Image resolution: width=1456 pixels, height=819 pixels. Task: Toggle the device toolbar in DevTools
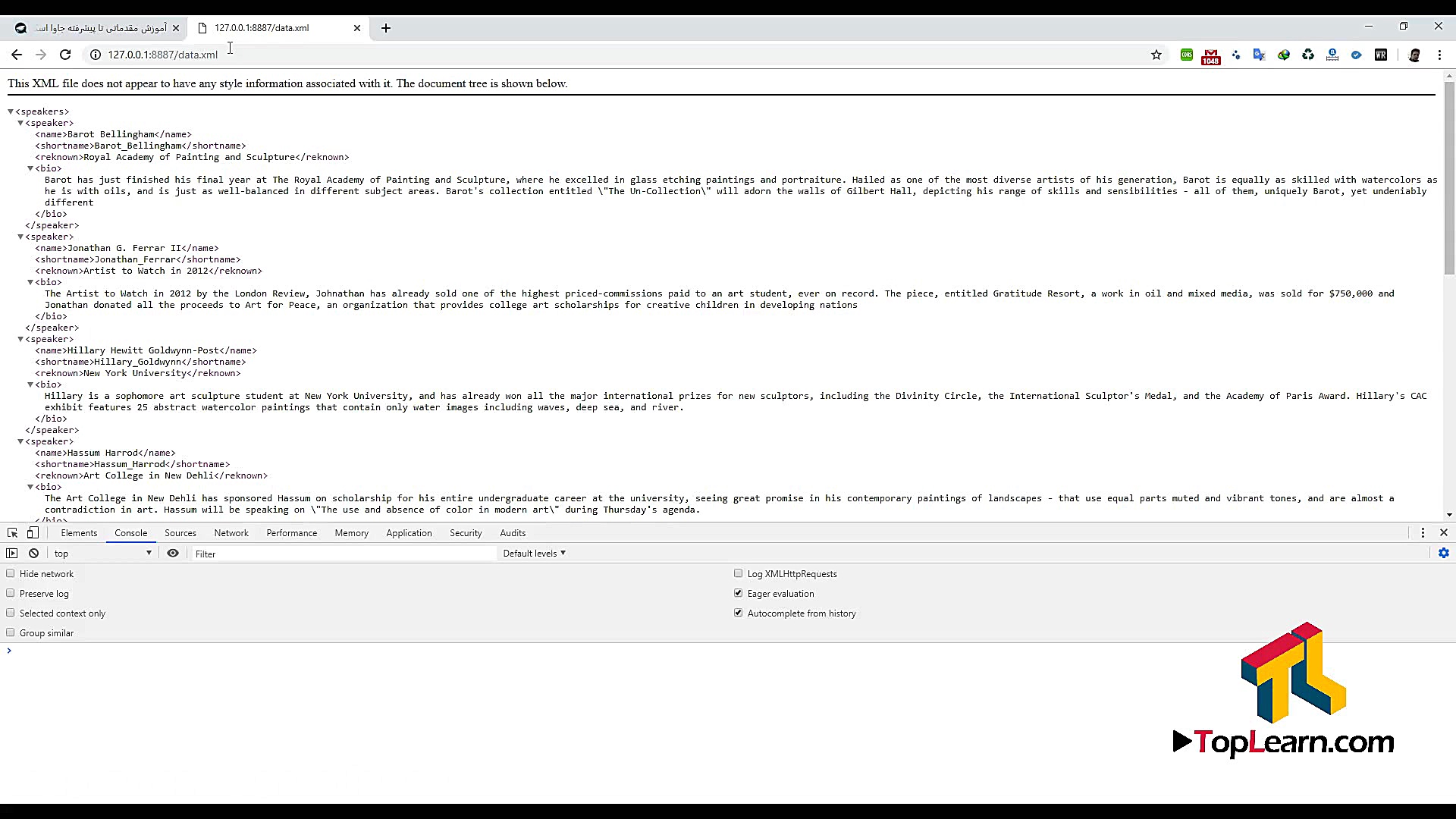[x=33, y=532]
